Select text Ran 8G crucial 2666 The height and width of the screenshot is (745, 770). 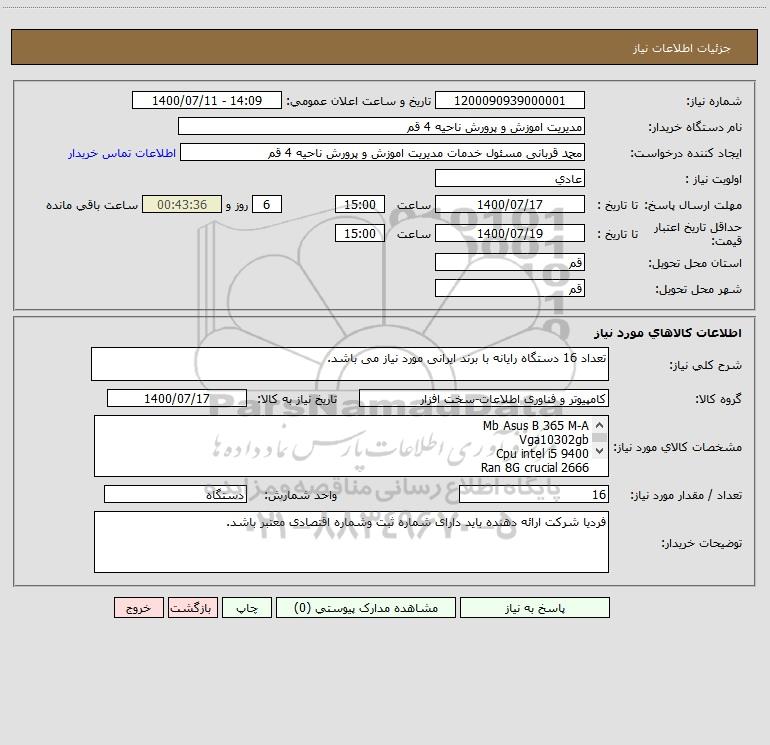(x=535, y=468)
